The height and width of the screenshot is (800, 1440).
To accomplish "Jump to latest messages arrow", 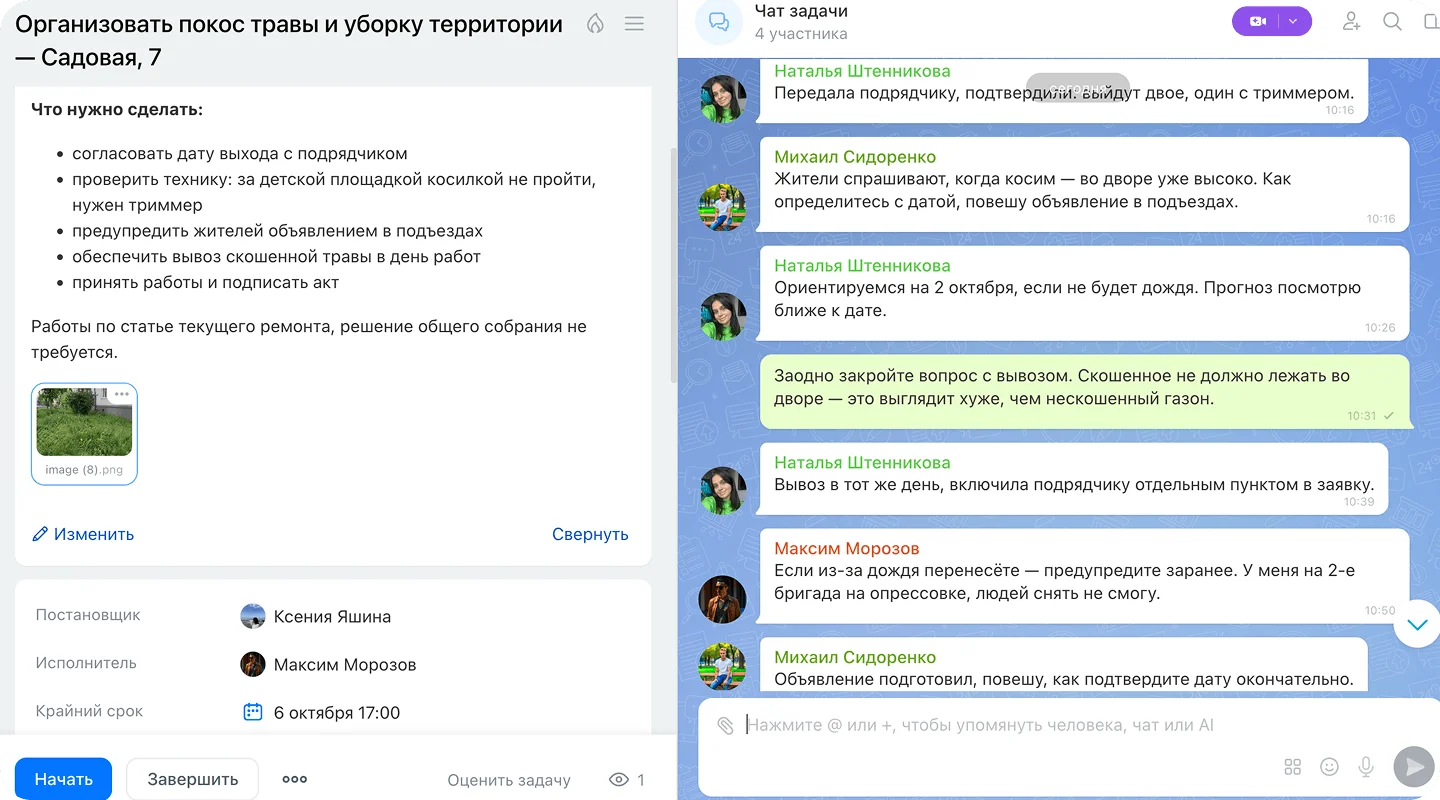I will tap(1417, 624).
